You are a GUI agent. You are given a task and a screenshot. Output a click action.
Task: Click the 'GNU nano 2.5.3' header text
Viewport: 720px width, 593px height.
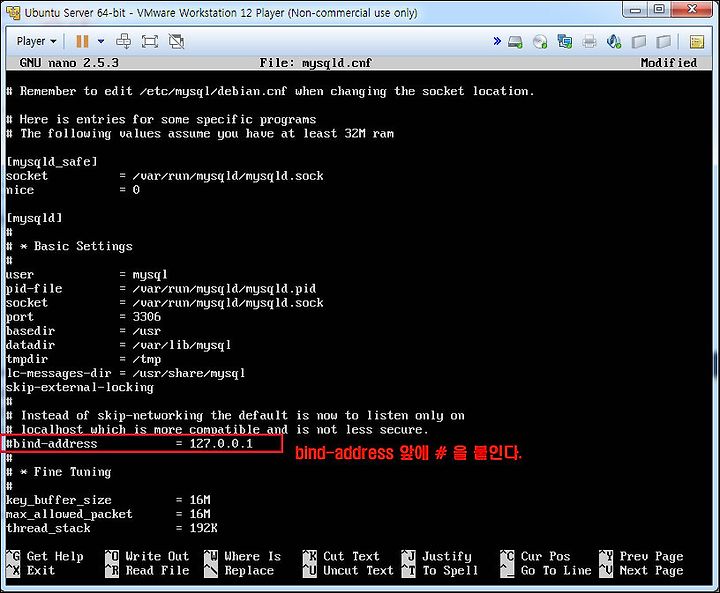(69, 63)
